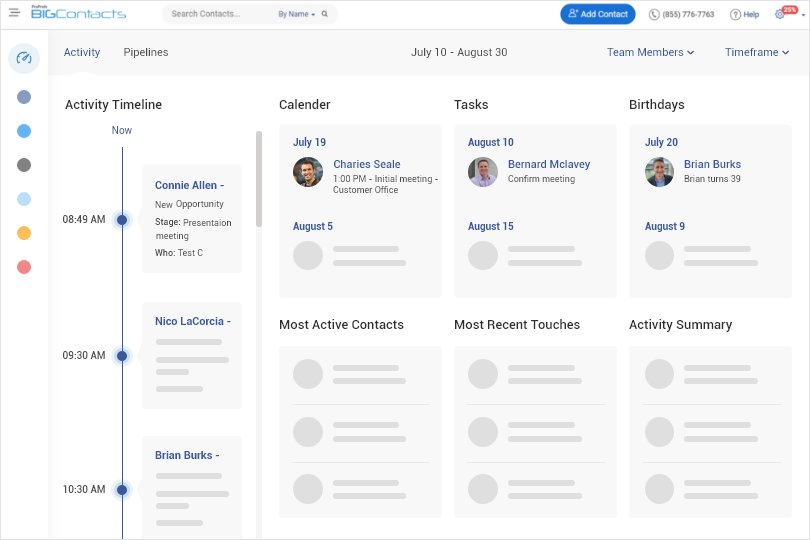Click the search magnifier icon
This screenshot has width=810, height=540.
[326, 15]
